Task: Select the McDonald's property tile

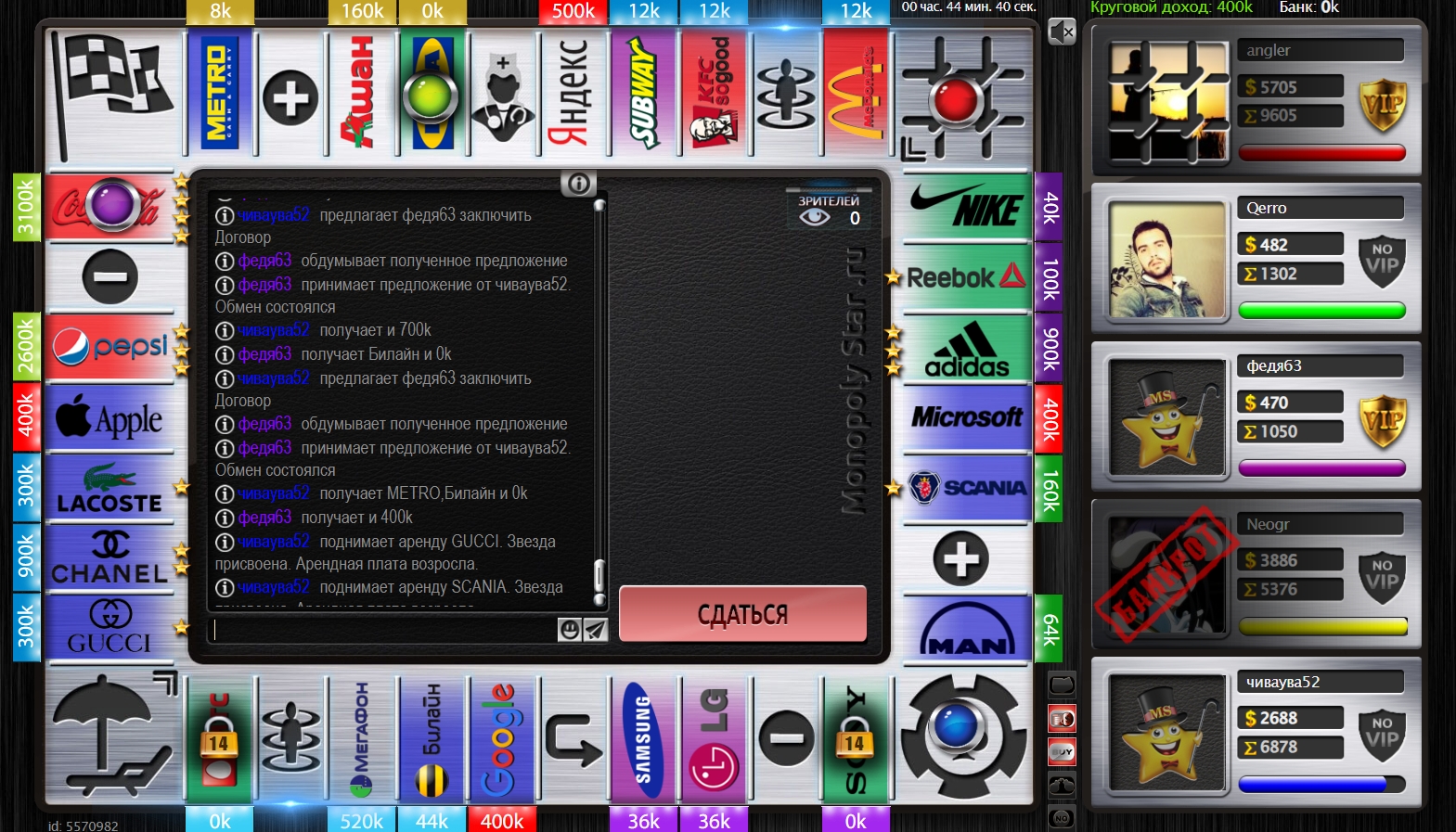Action: pyautogui.click(x=856, y=94)
